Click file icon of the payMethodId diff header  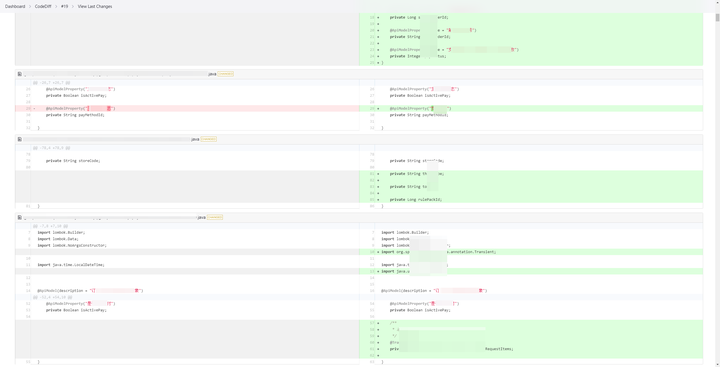[x=20, y=74]
